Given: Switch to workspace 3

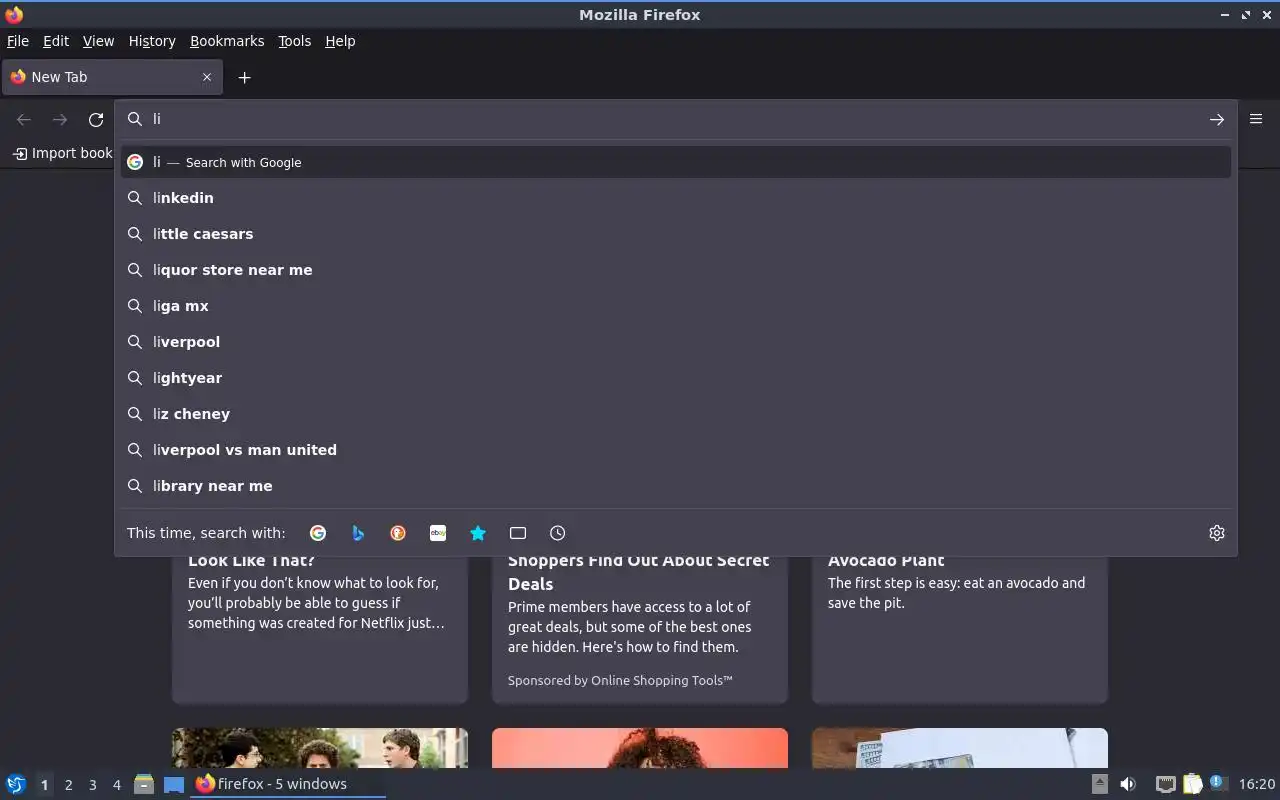Looking at the screenshot, I should (x=92, y=785).
